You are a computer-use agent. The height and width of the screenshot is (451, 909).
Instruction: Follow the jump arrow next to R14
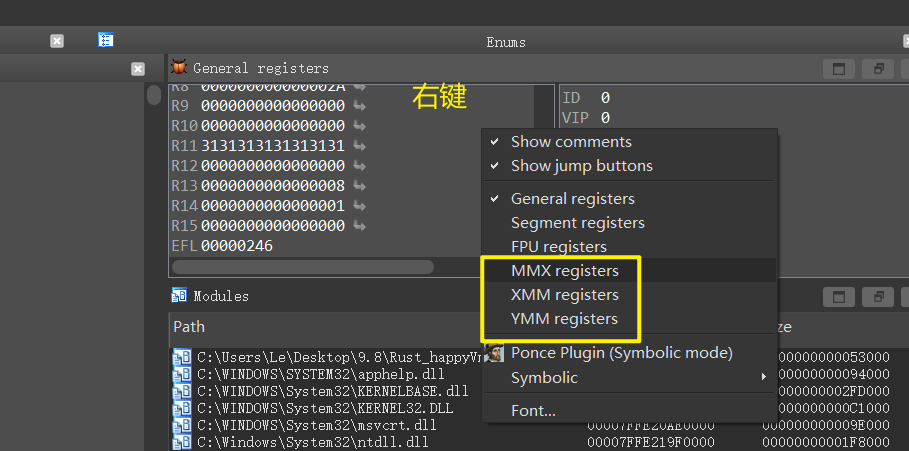359,206
